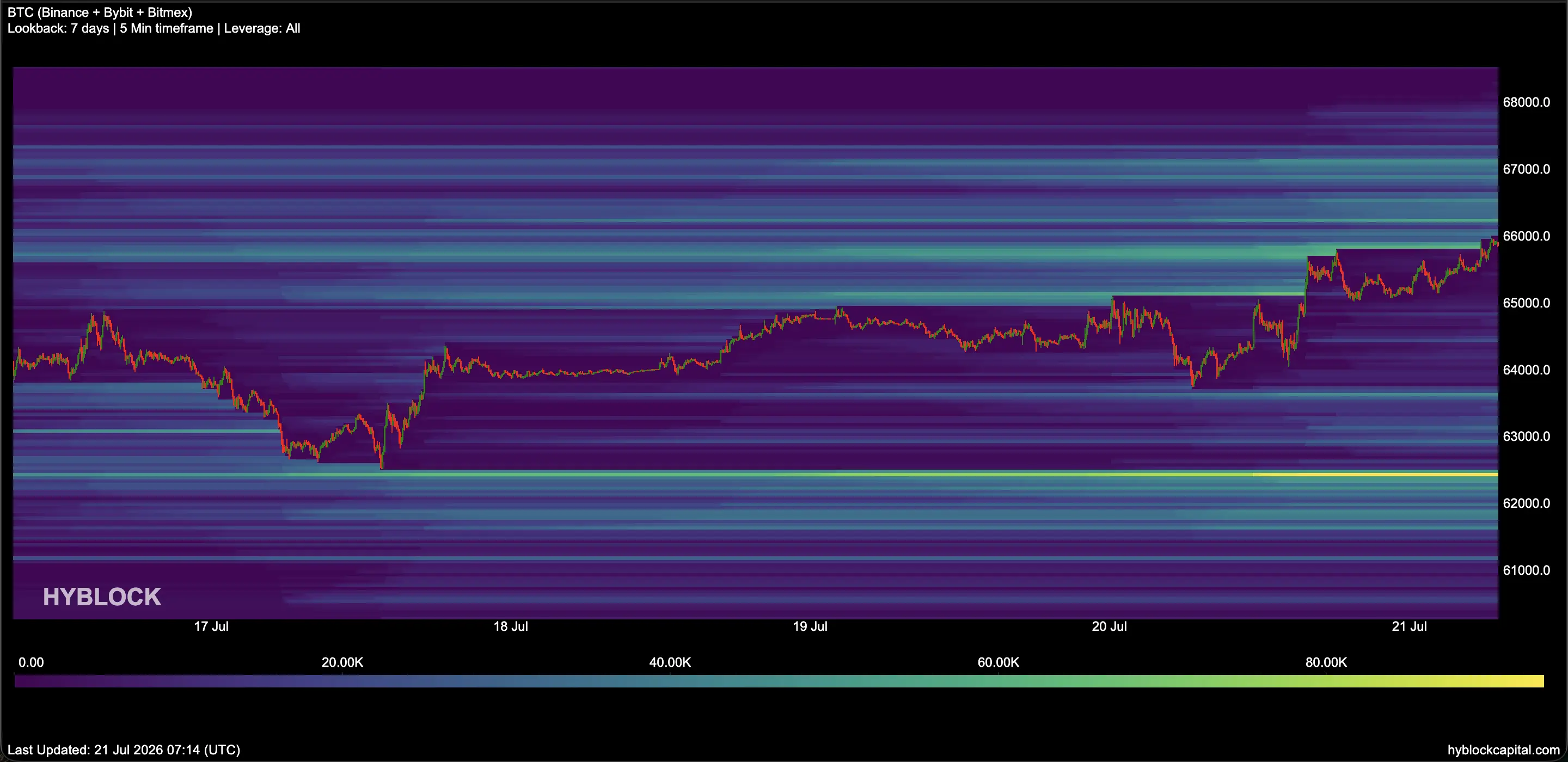Screen dimensions: 1568x762
Task: Click the BTC (Binance + Bybit + Bitmex) title
Action: (x=100, y=12)
